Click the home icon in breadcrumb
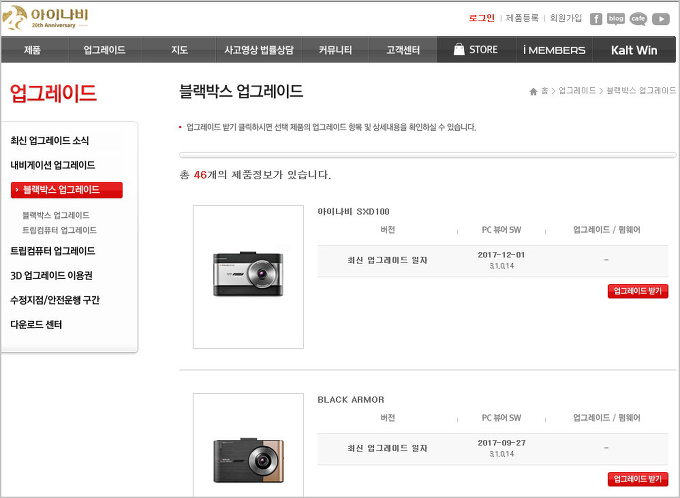This screenshot has height=498, width=680. point(534,91)
